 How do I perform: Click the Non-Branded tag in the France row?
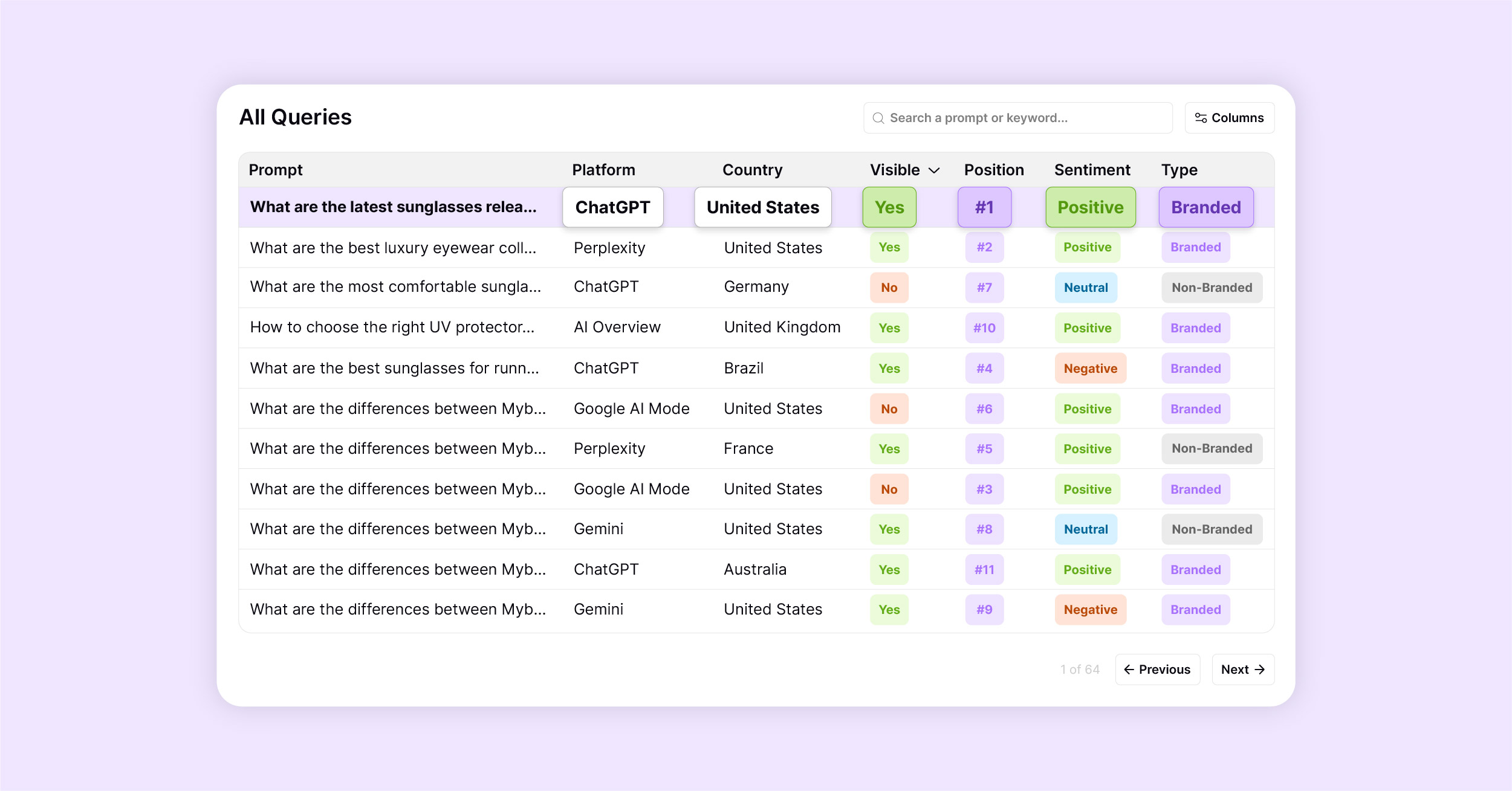pyautogui.click(x=1212, y=448)
